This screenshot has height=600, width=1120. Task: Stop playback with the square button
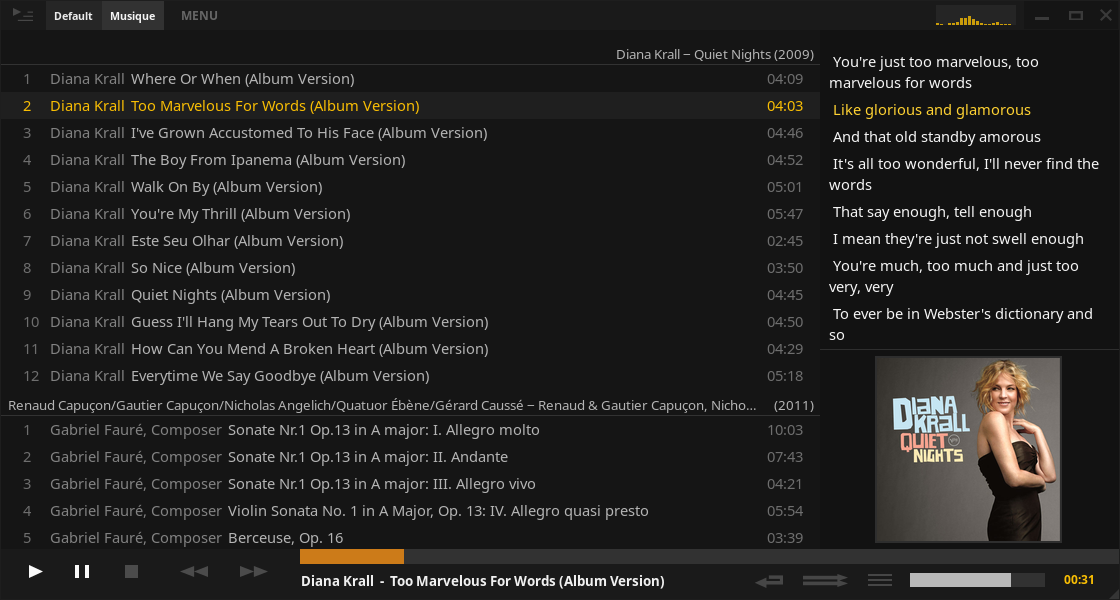131,571
